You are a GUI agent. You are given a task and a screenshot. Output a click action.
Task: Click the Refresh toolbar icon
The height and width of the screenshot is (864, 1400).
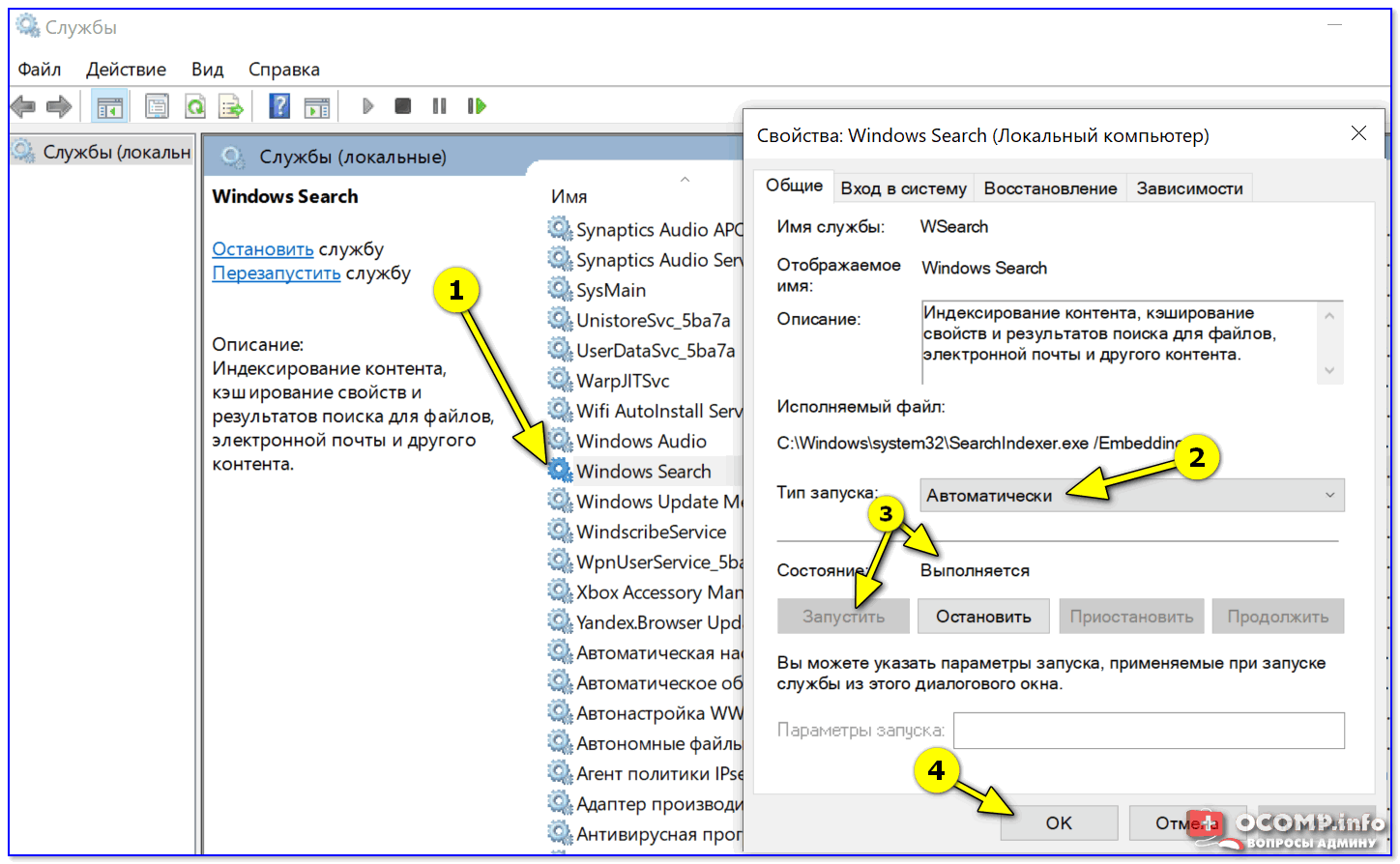point(195,106)
